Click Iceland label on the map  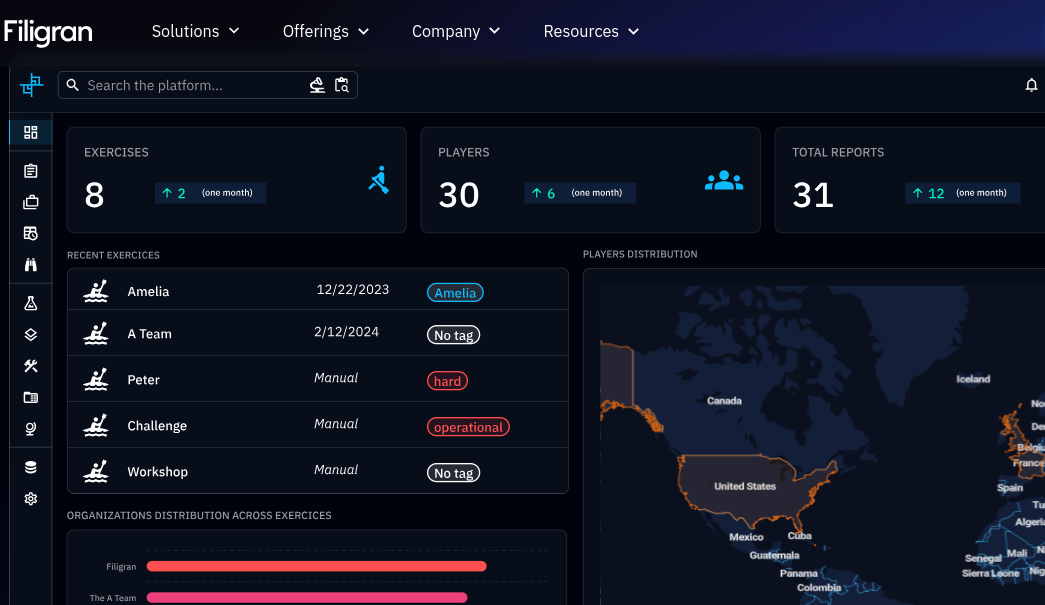[973, 379]
